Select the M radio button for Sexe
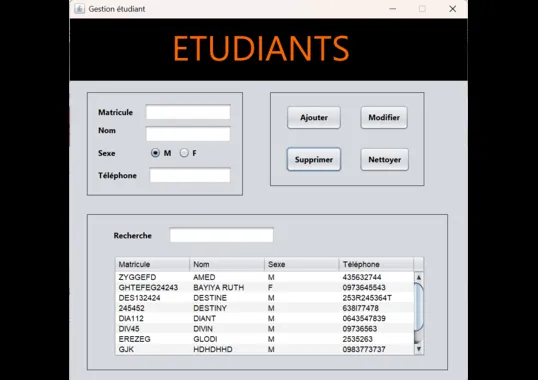Screen dimensions: 538x380 tap(155, 153)
